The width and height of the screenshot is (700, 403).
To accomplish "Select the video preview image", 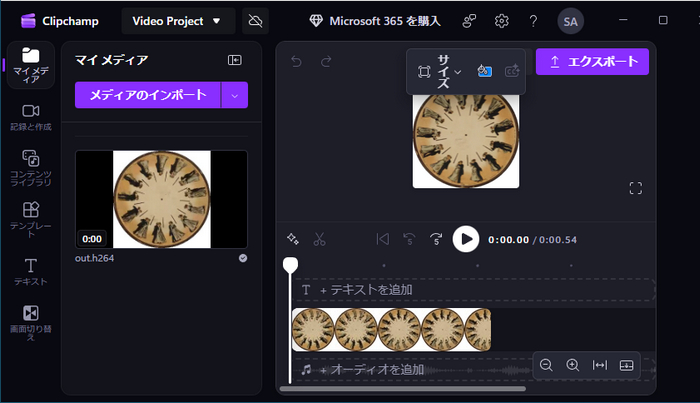I will click(466, 140).
